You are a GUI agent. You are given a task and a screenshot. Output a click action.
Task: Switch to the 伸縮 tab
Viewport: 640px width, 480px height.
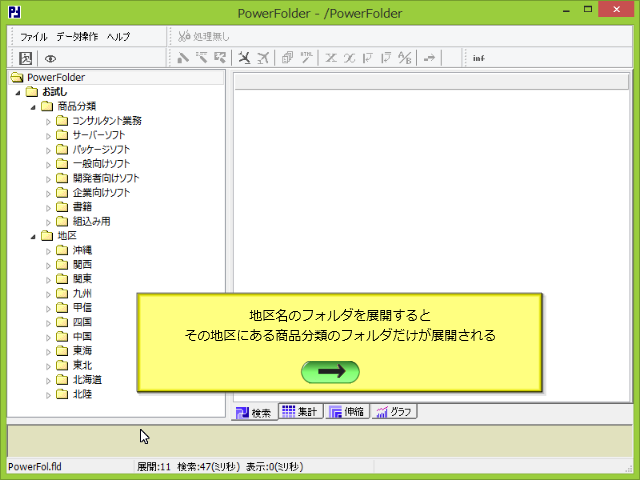[347, 411]
